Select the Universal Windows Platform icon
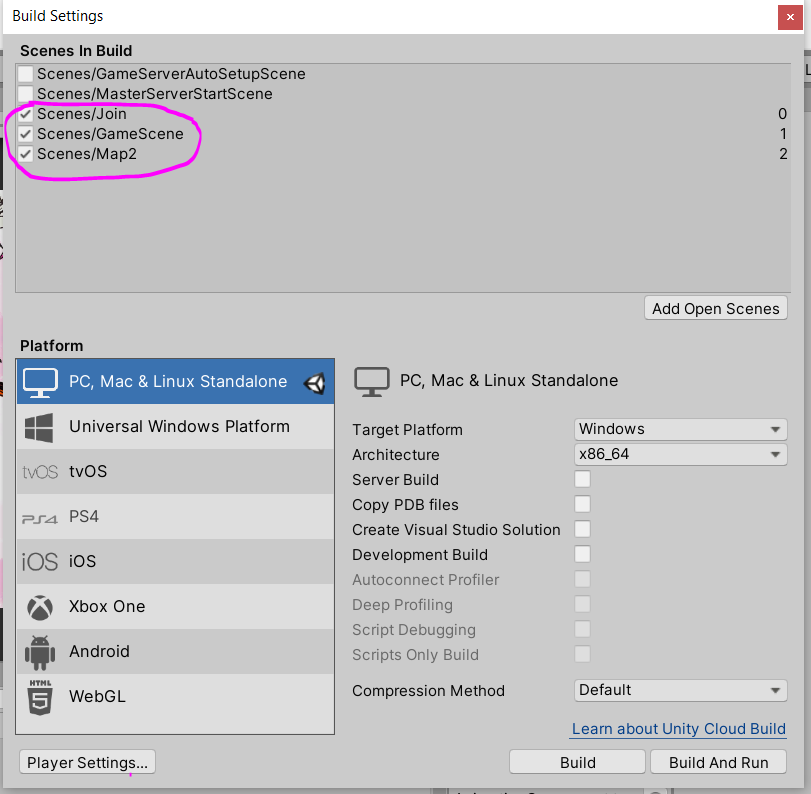Viewport: 811px width, 794px height. pos(40,427)
